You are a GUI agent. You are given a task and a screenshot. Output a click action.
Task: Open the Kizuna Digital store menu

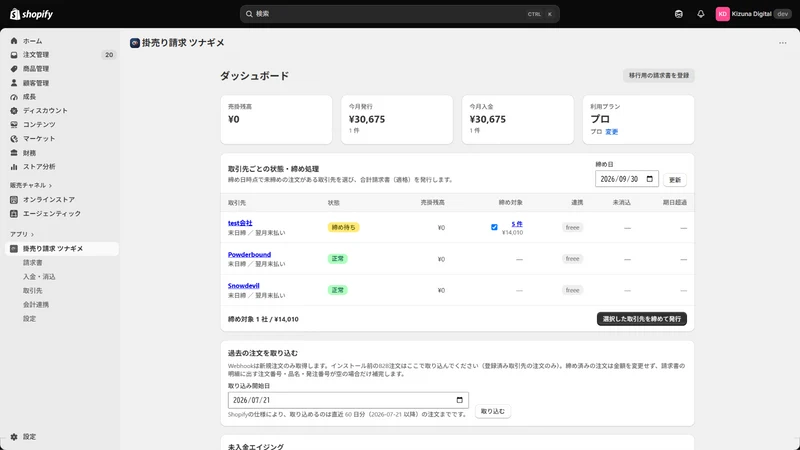[x=753, y=14]
